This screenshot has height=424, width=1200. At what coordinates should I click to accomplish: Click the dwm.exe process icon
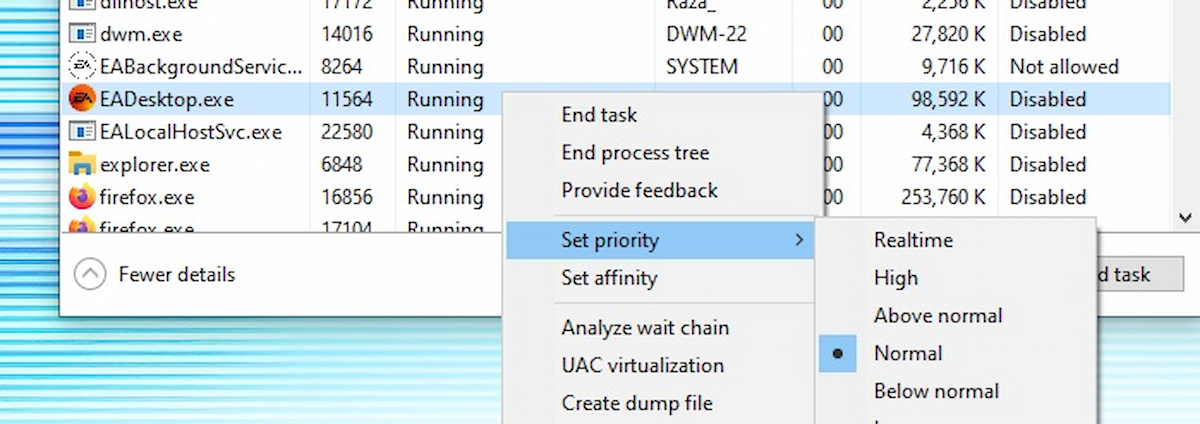pos(81,34)
